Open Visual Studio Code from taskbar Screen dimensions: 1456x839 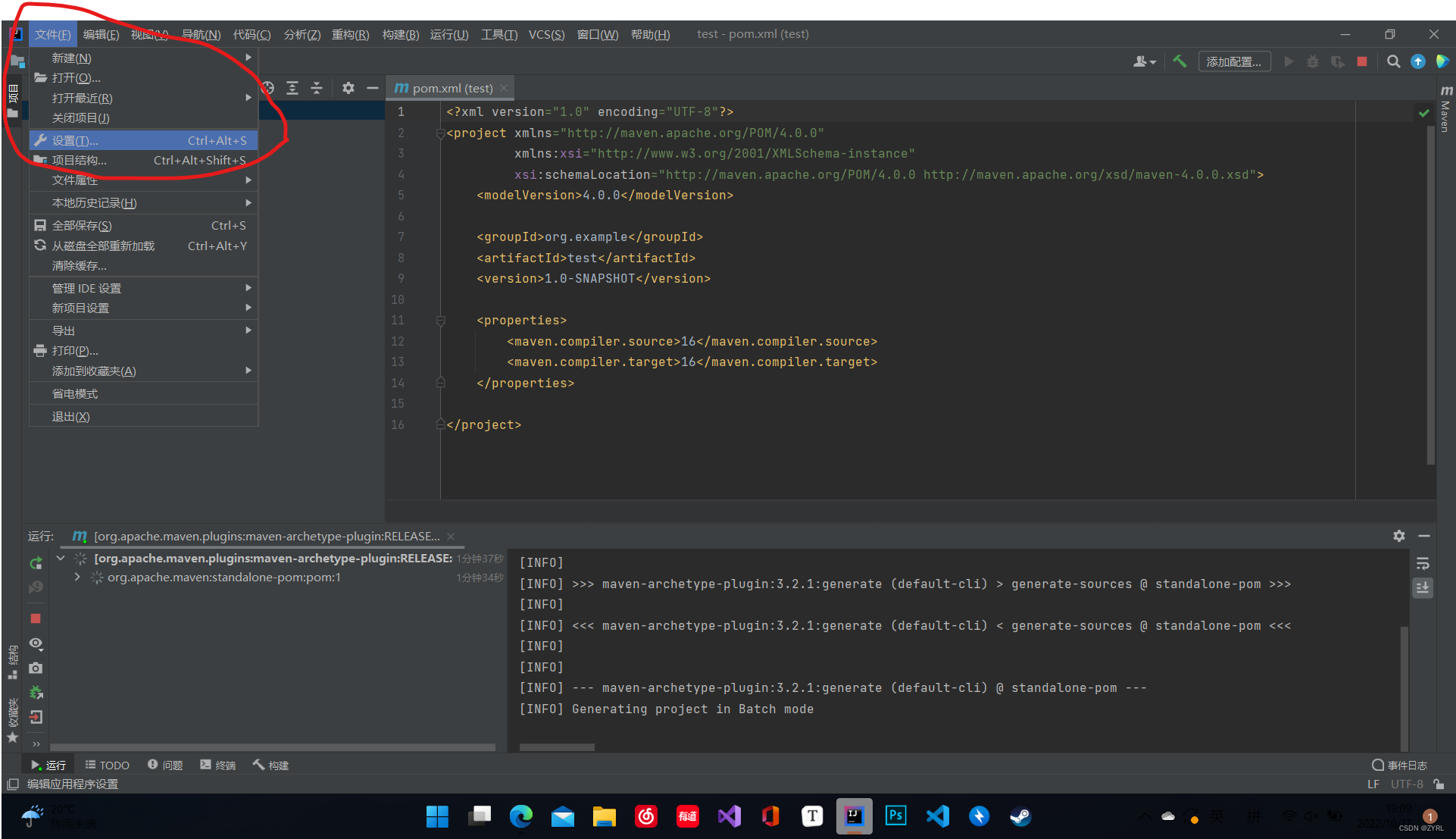click(937, 816)
